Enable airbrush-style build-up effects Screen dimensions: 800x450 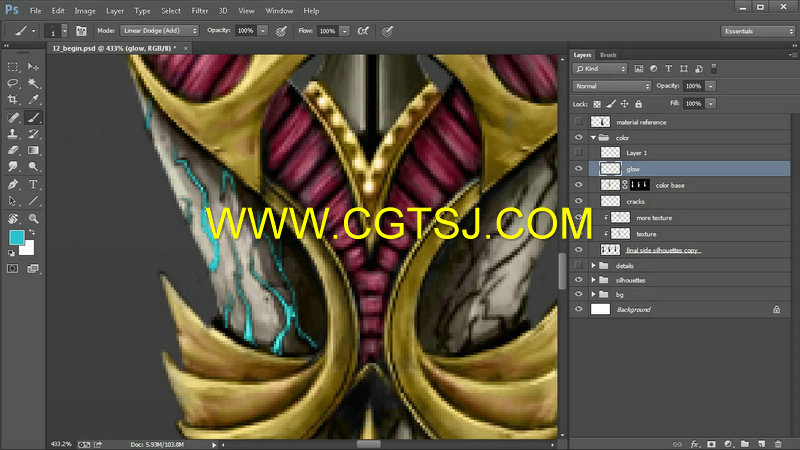363,31
